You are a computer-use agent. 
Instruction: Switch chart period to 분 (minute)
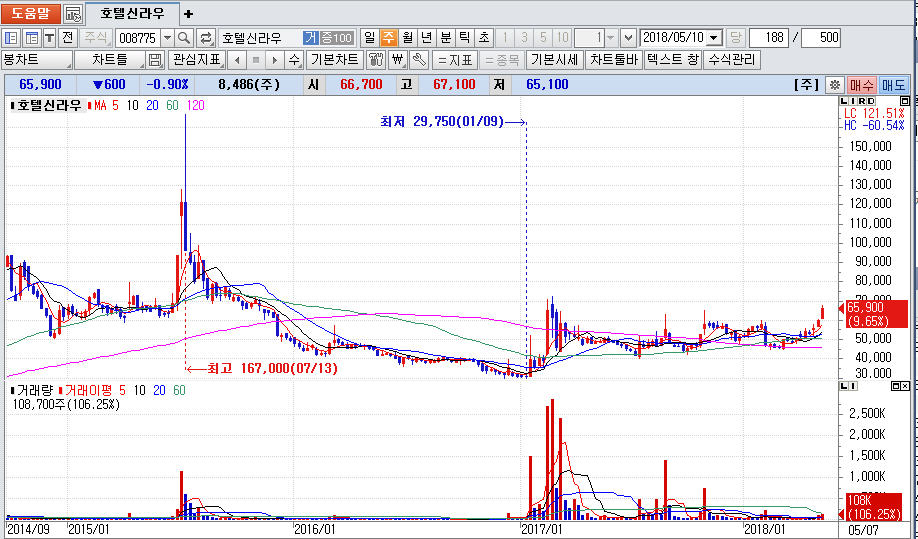pyautogui.click(x=446, y=37)
